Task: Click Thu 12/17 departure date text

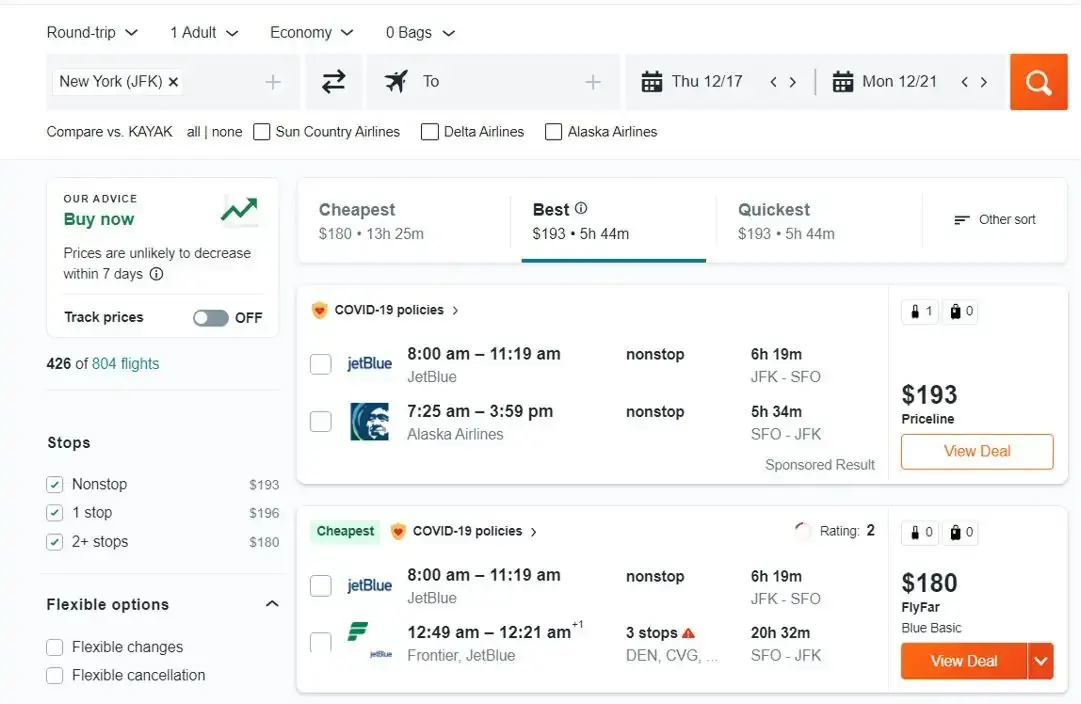Action: 707,81
